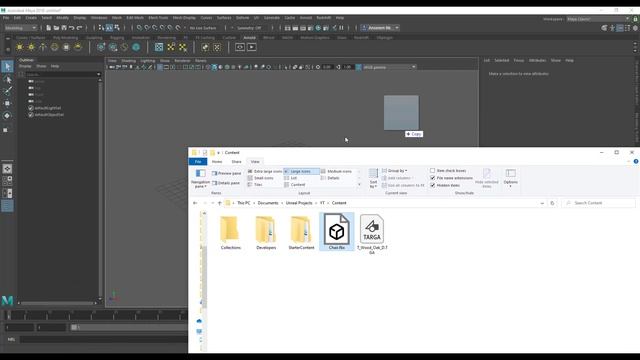Click the Redo arrow in Maya status line
Viewport: 640px width, 360px height.
[x=79, y=28]
